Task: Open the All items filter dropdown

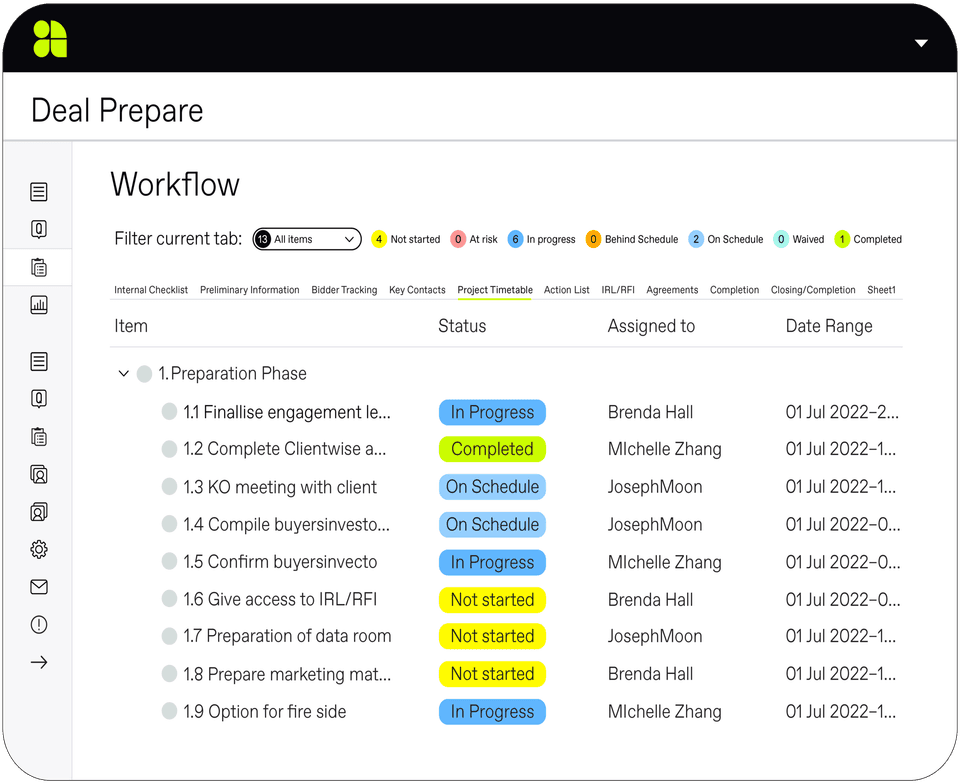Action: pyautogui.click(x=307, y=239)
